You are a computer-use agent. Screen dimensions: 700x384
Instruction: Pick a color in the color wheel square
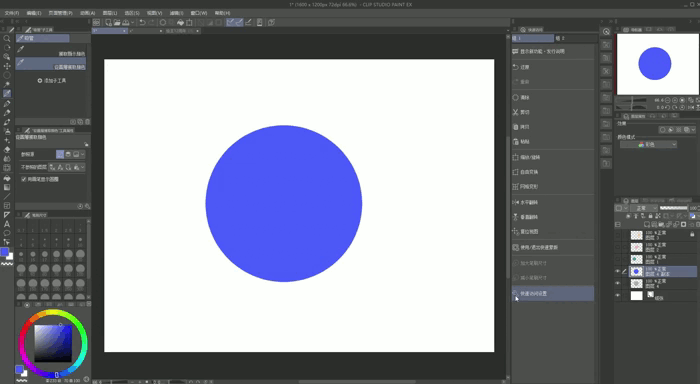pos(53,343)
